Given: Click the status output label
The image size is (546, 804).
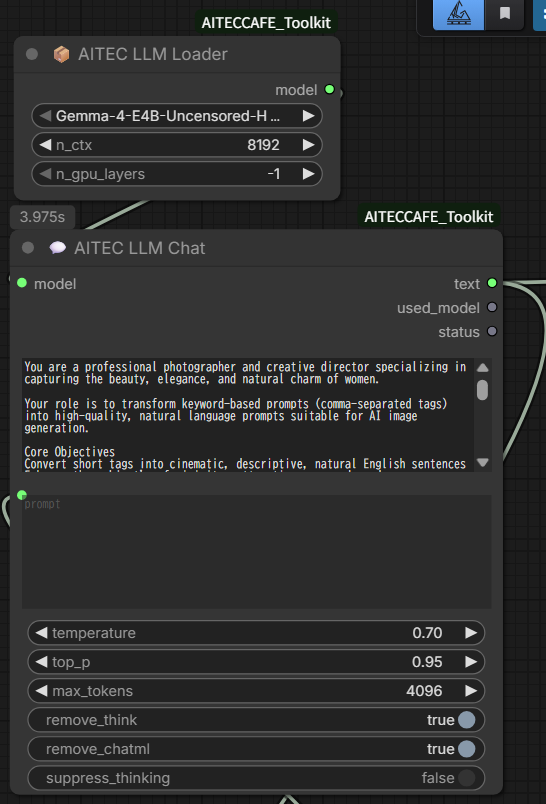Looking at the screenshot, I should coord(459,332).
